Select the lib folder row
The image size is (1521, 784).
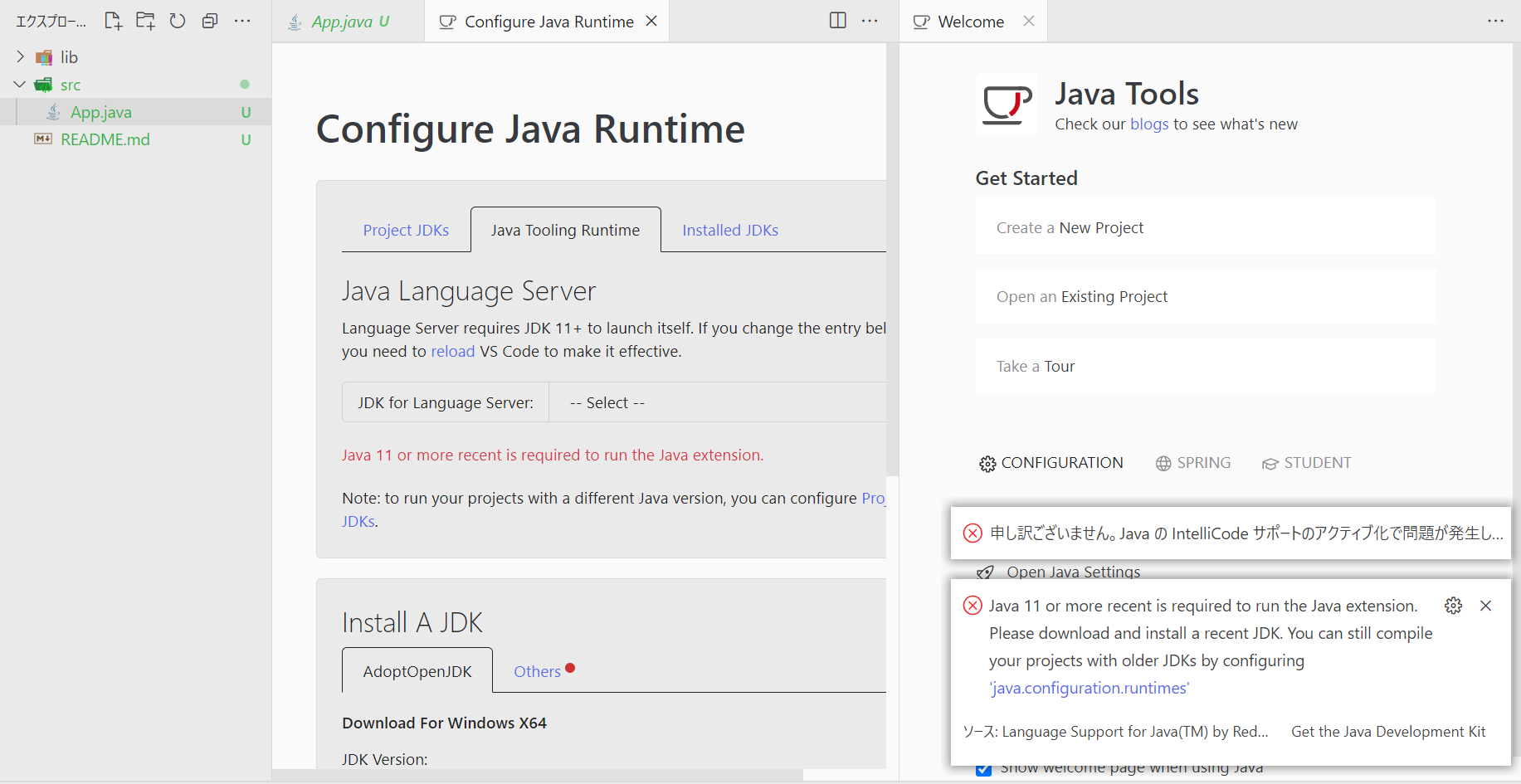pos(136,57)
